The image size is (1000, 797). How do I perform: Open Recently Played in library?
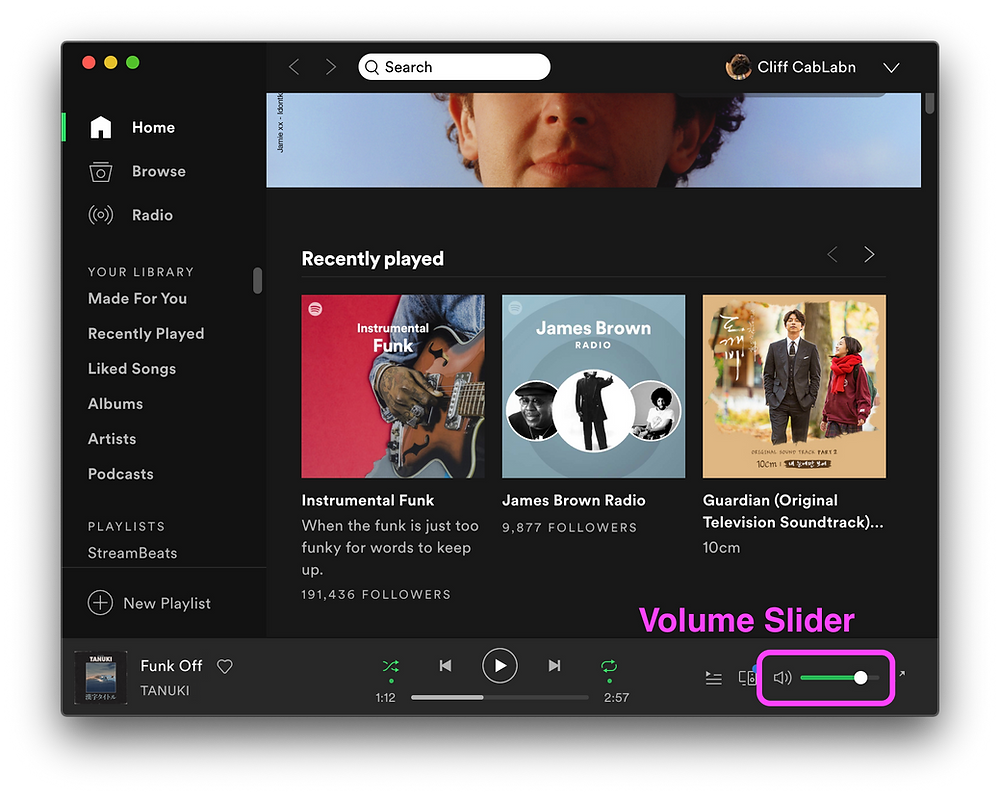(146, 333)
